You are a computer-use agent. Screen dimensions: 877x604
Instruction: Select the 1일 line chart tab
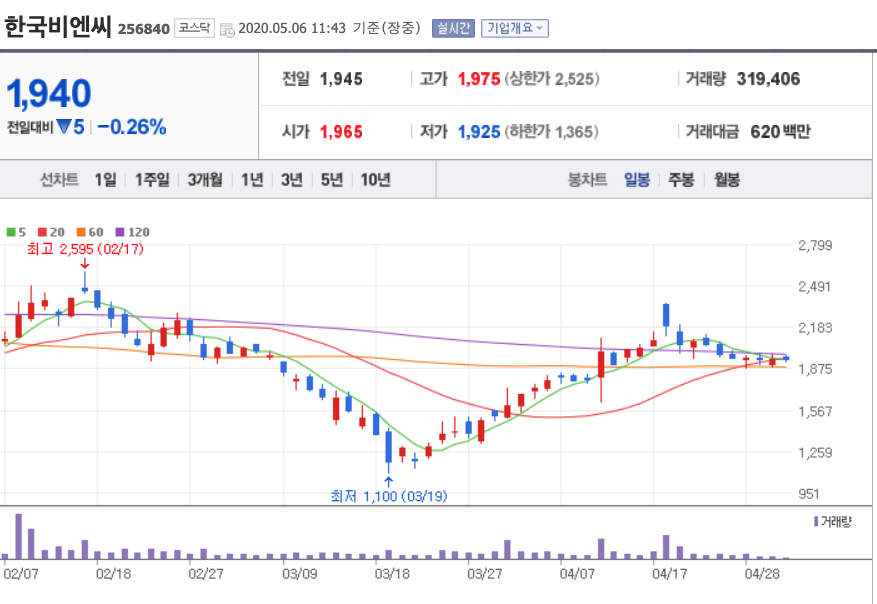pyautogui.click(x=105, y=180)
